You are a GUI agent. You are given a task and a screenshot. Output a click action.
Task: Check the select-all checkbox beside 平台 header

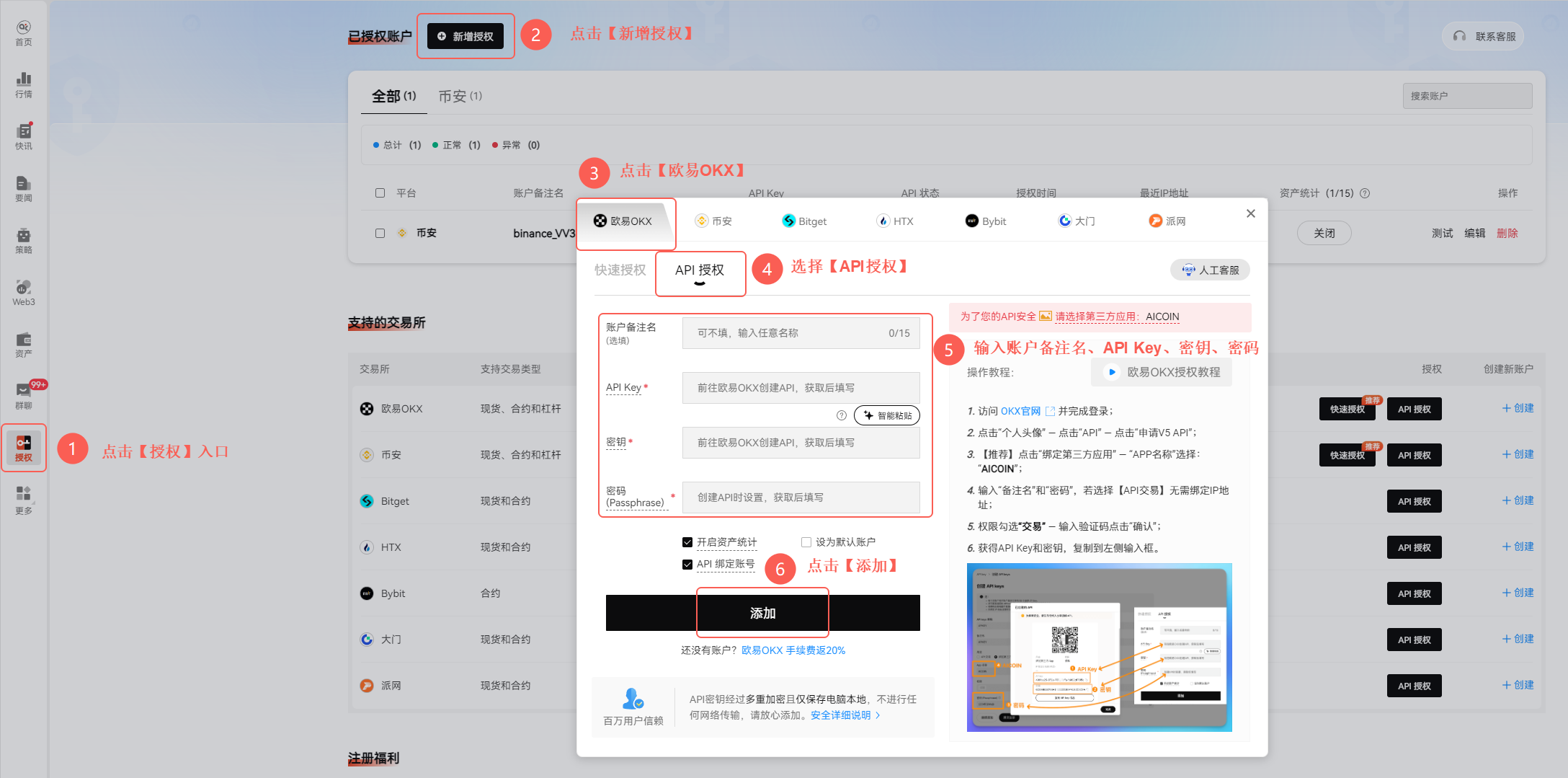380,193
